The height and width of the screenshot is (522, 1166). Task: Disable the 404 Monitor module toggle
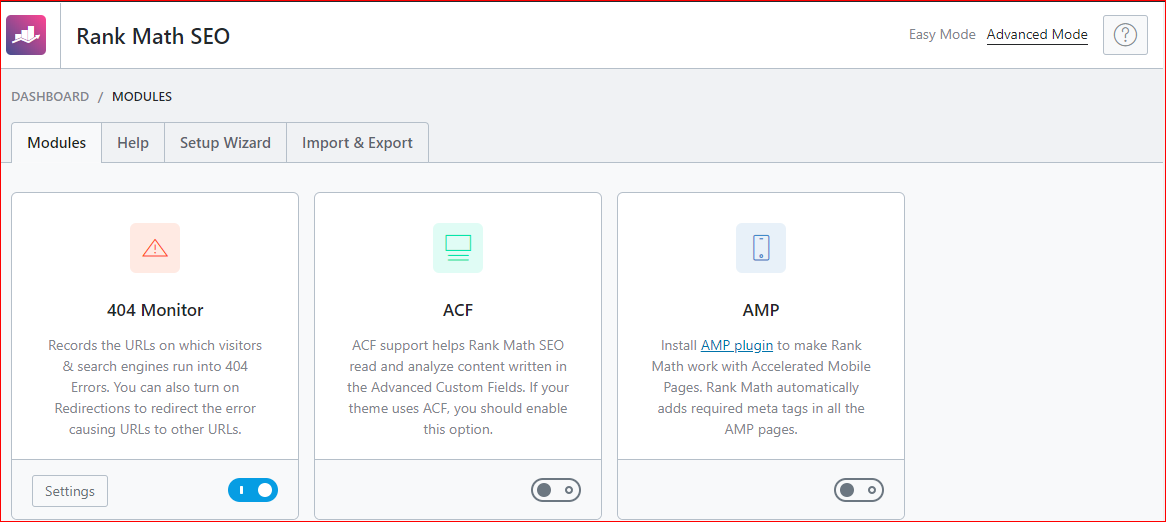coord(253,491)
